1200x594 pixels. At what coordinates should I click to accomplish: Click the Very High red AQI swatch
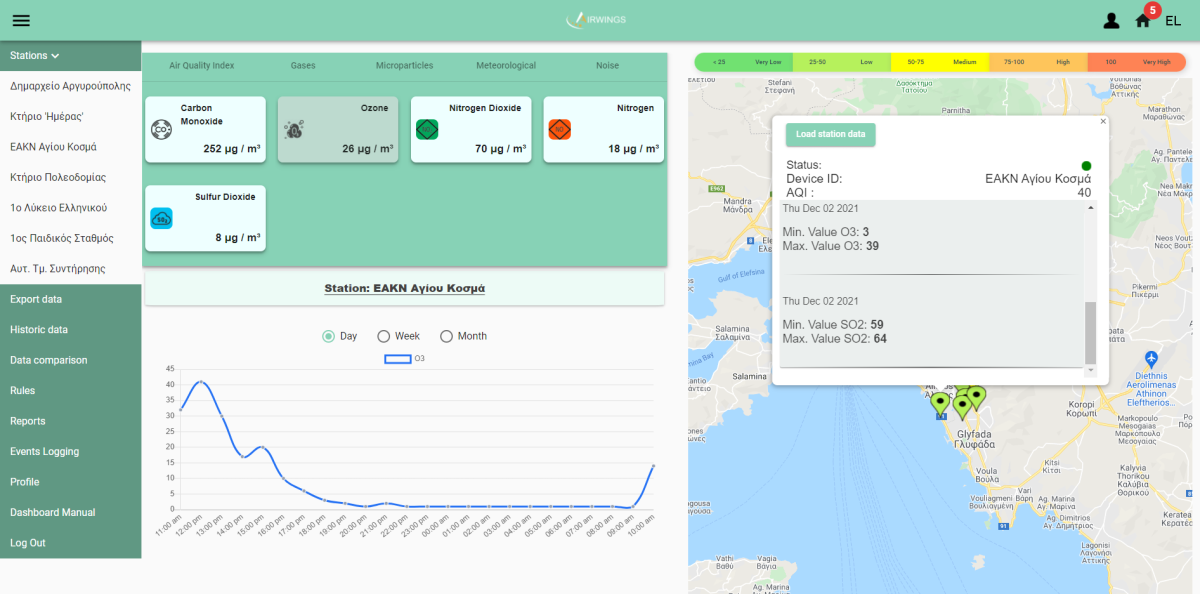(1136, 62)
